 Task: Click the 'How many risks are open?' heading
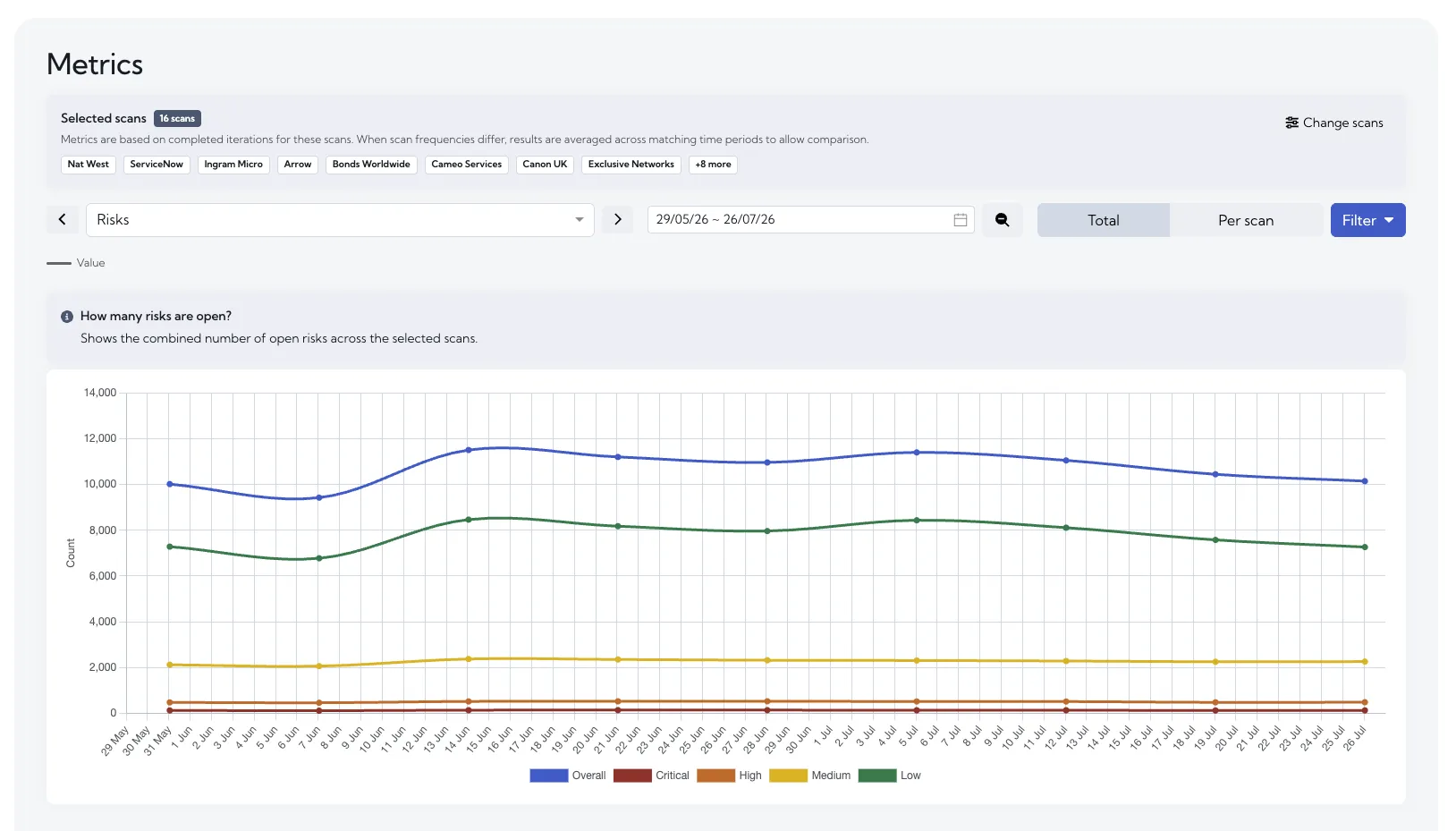[156, 316]
